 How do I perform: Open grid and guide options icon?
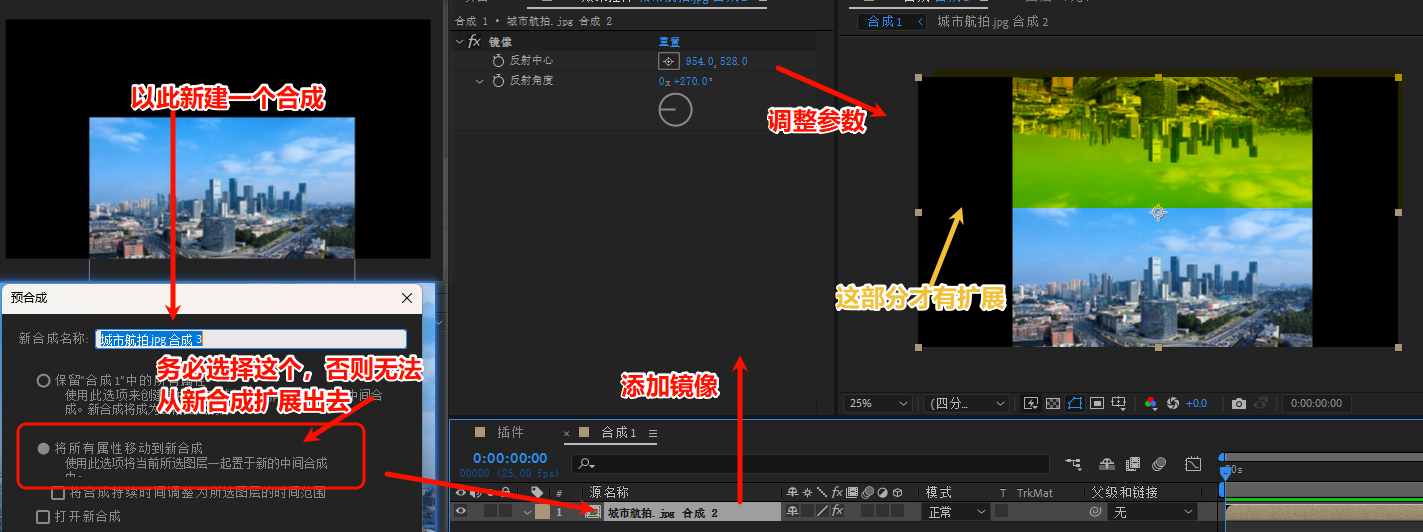[1120, 403]
